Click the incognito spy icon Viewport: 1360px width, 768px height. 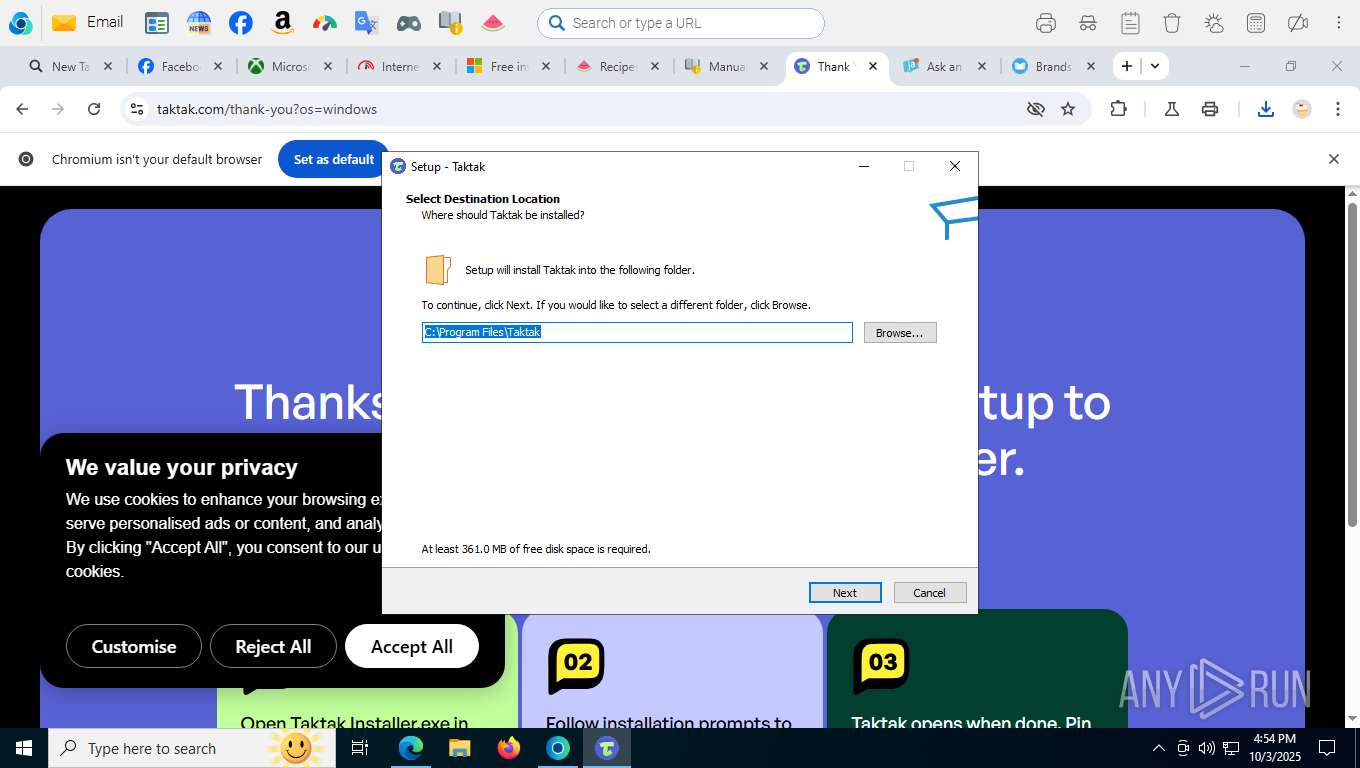point(1088,23)
